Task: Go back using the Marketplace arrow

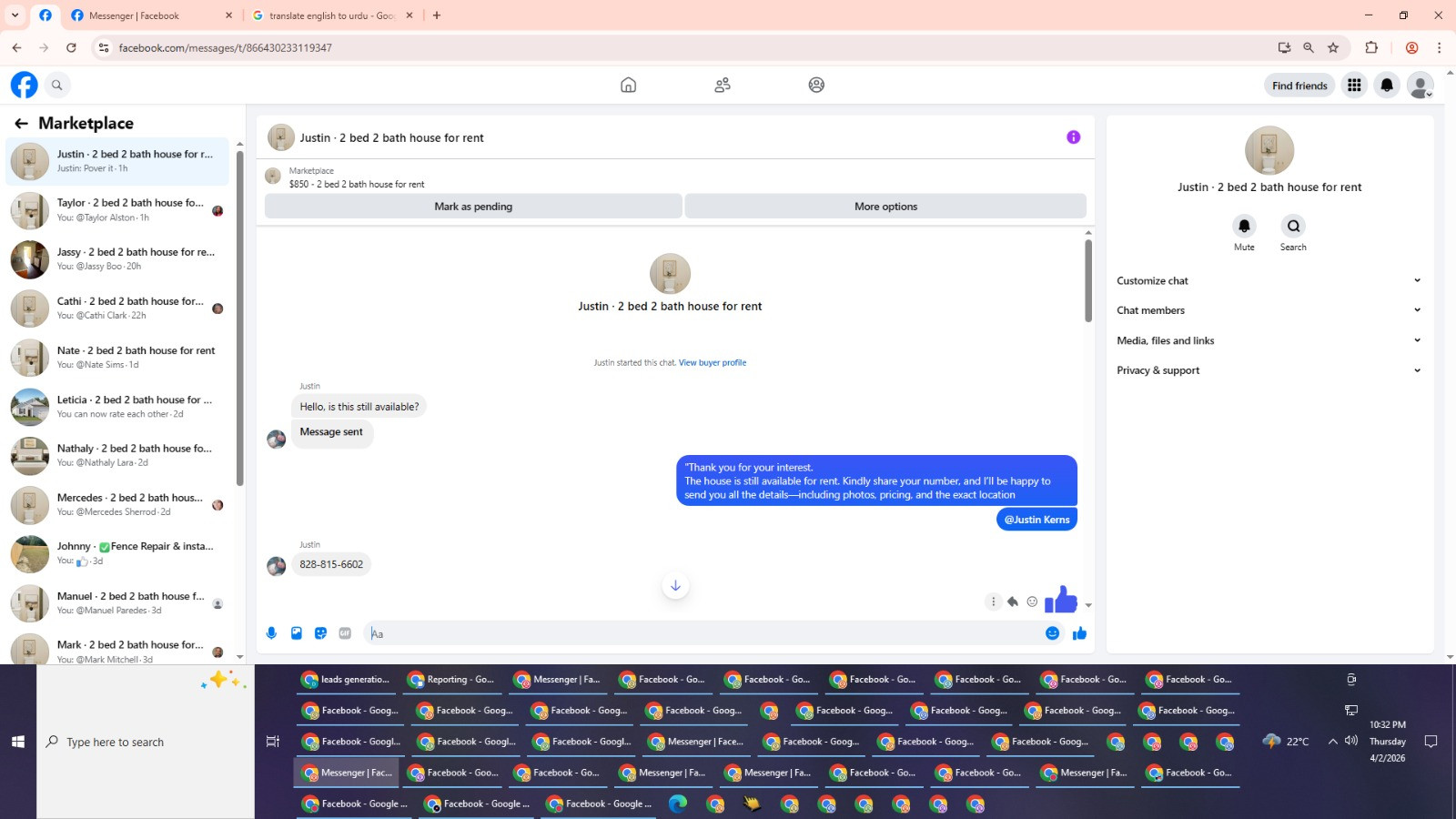Action: (x=21, y=123)
